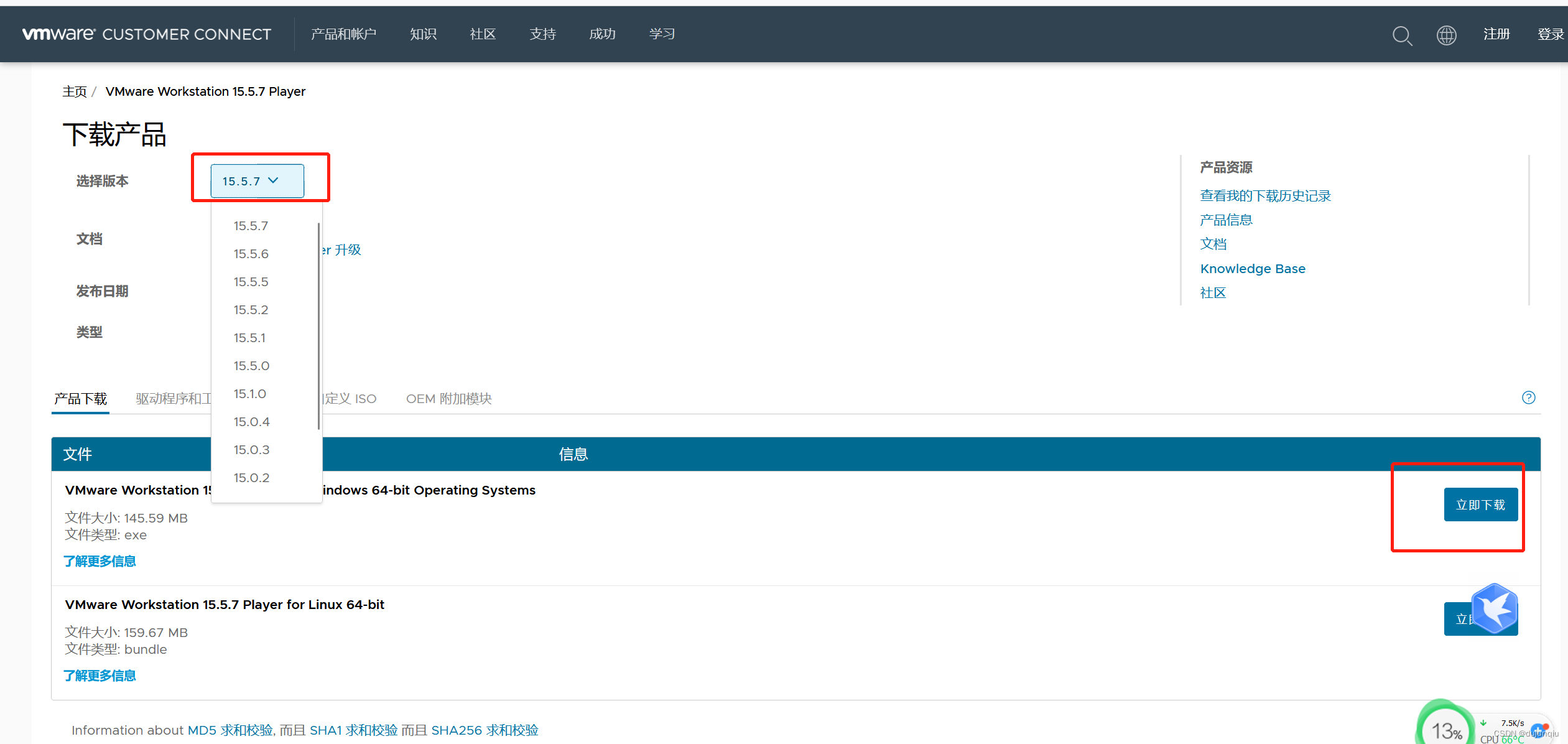
Task: Click the Linux 64-bit product title
Action: pyautogui.click(x=225, y=605)
